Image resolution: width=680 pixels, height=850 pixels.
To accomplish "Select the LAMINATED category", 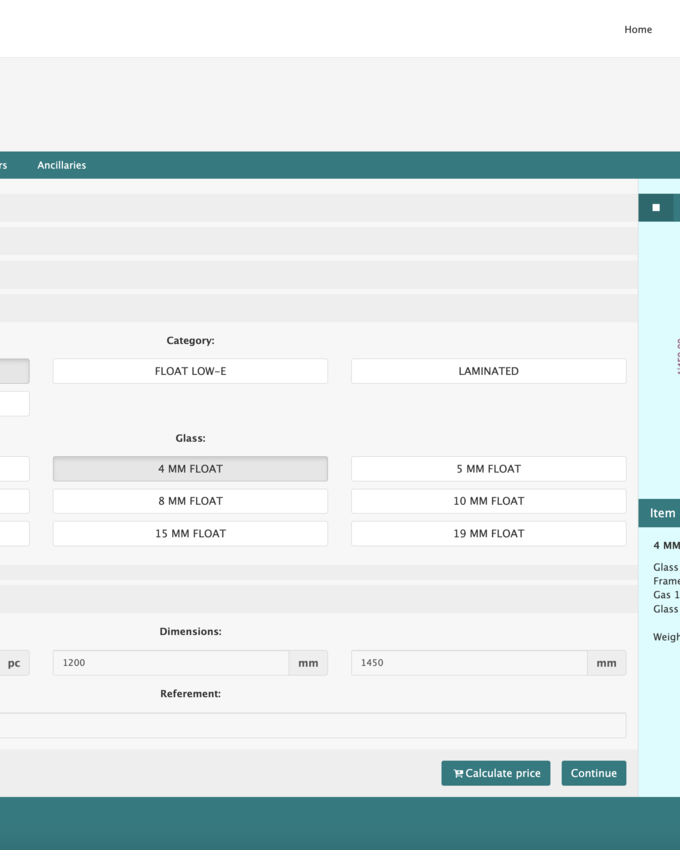I will click(x=488, y=371).
